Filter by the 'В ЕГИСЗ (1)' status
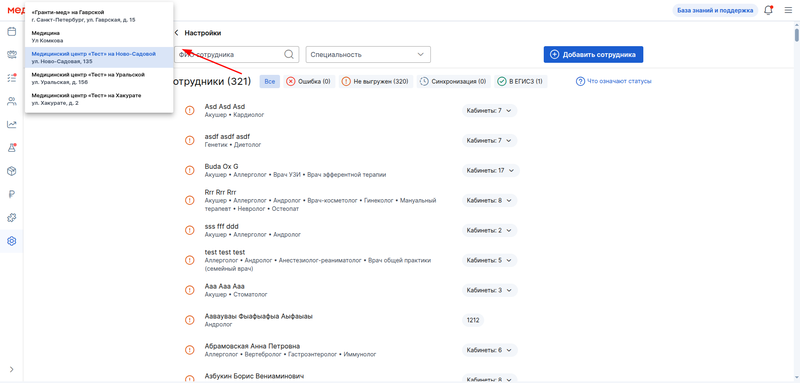This screenshot has width=800, height=383. point(520,82)
